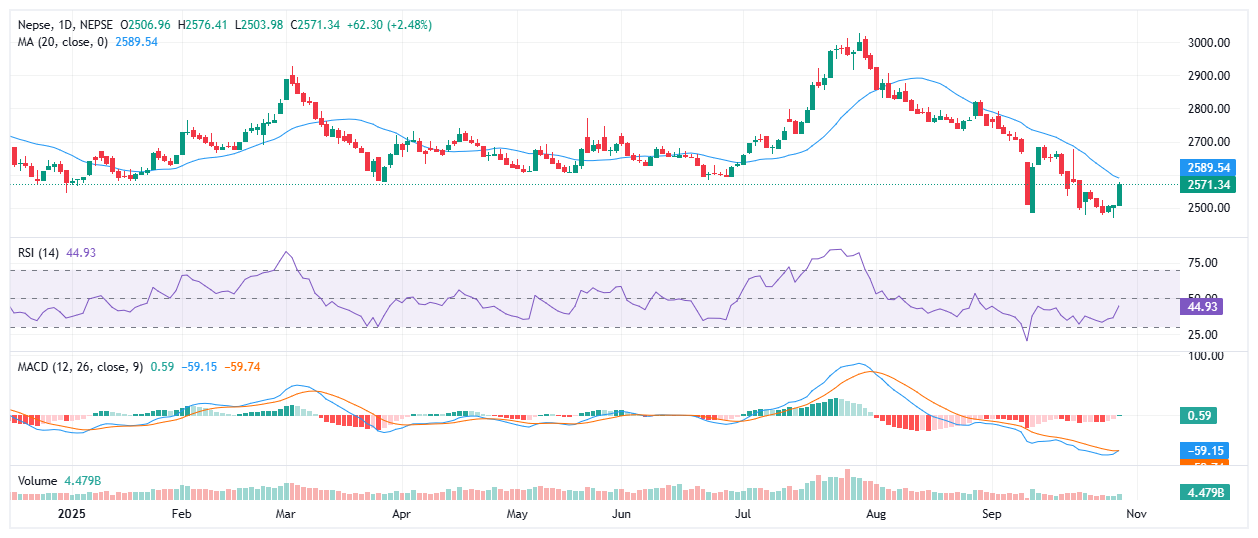The width and height of the screenshot is (1258, 538).
Task: Click the blue 2589.54 MA price tag
Action: point(1208,167)
